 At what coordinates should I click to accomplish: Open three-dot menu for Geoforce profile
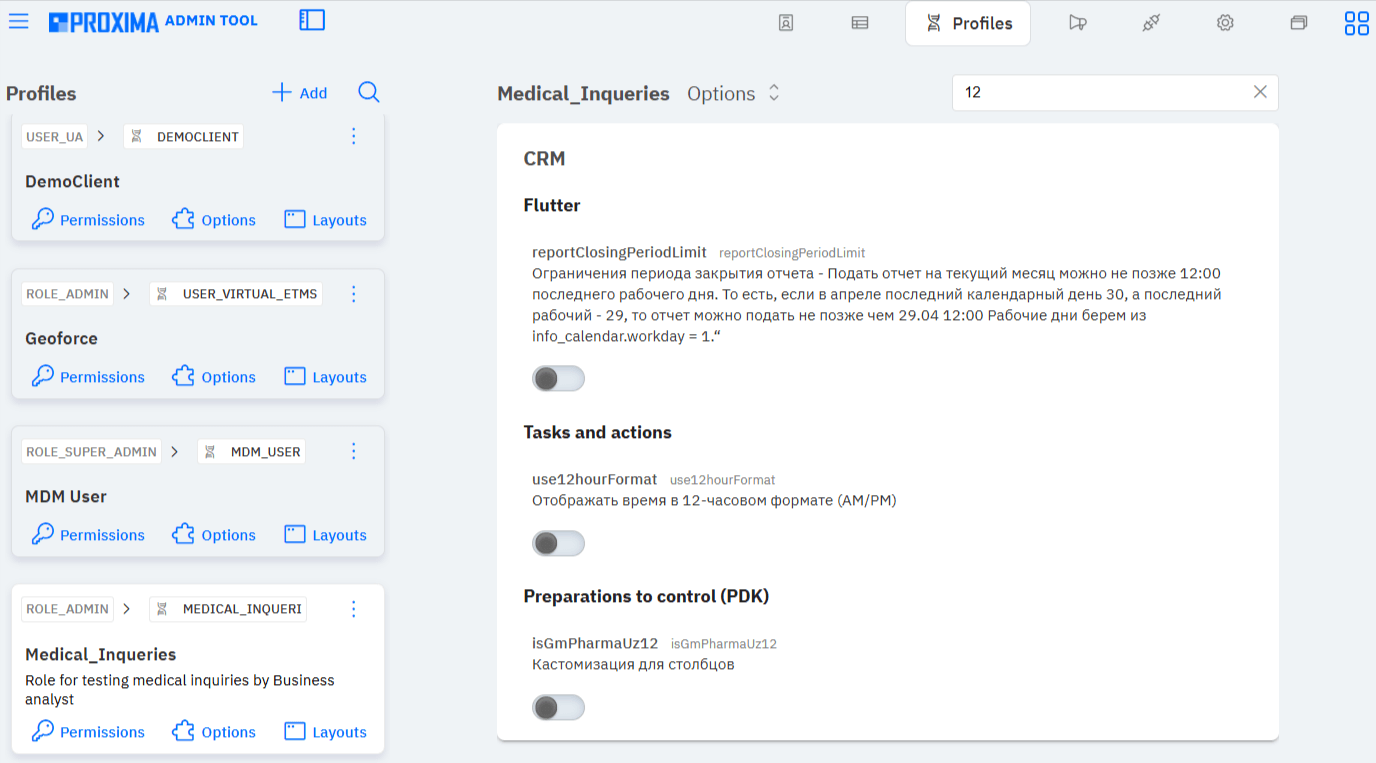point(353,294)
